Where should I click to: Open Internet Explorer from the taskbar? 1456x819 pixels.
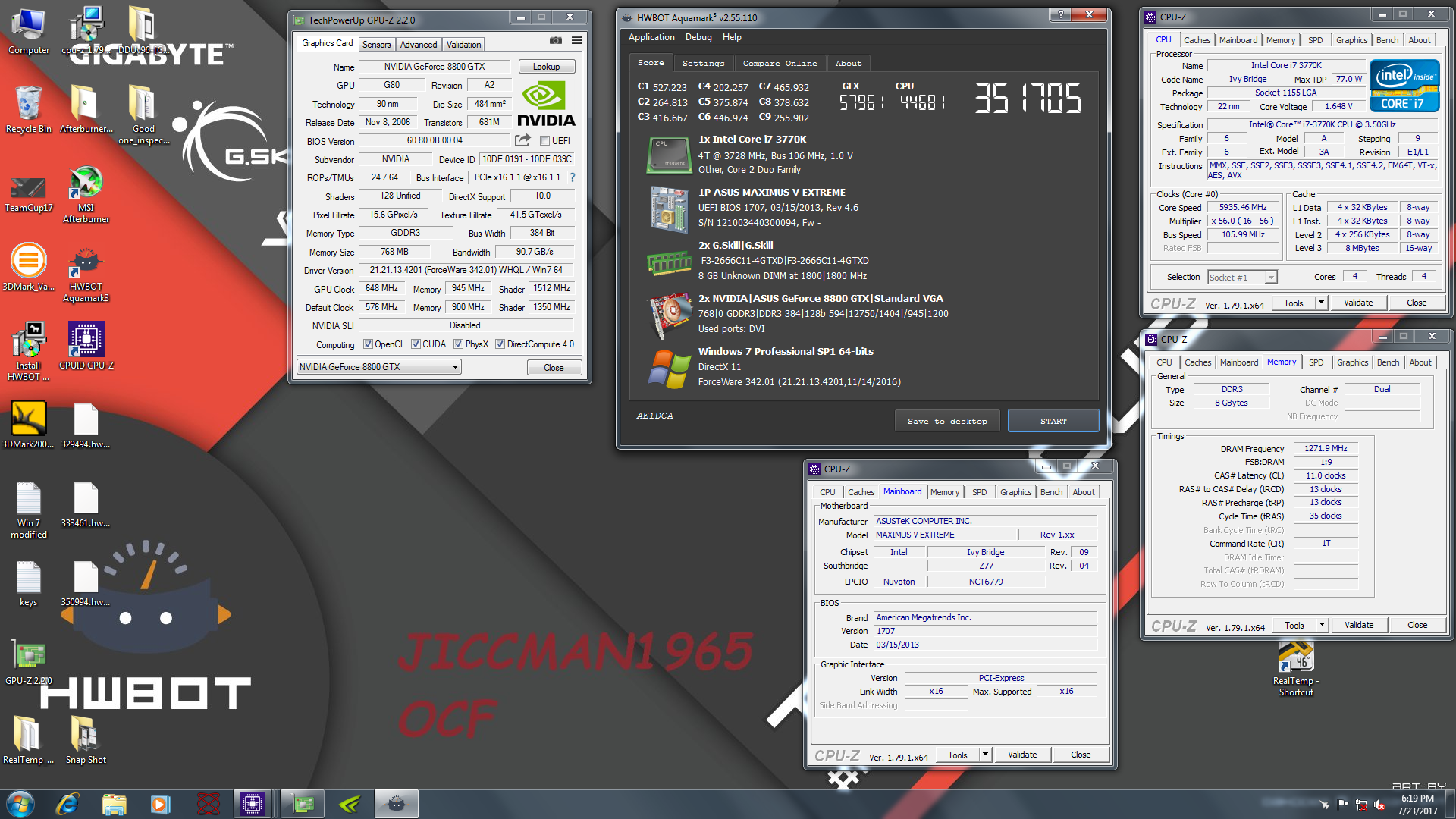67,804
